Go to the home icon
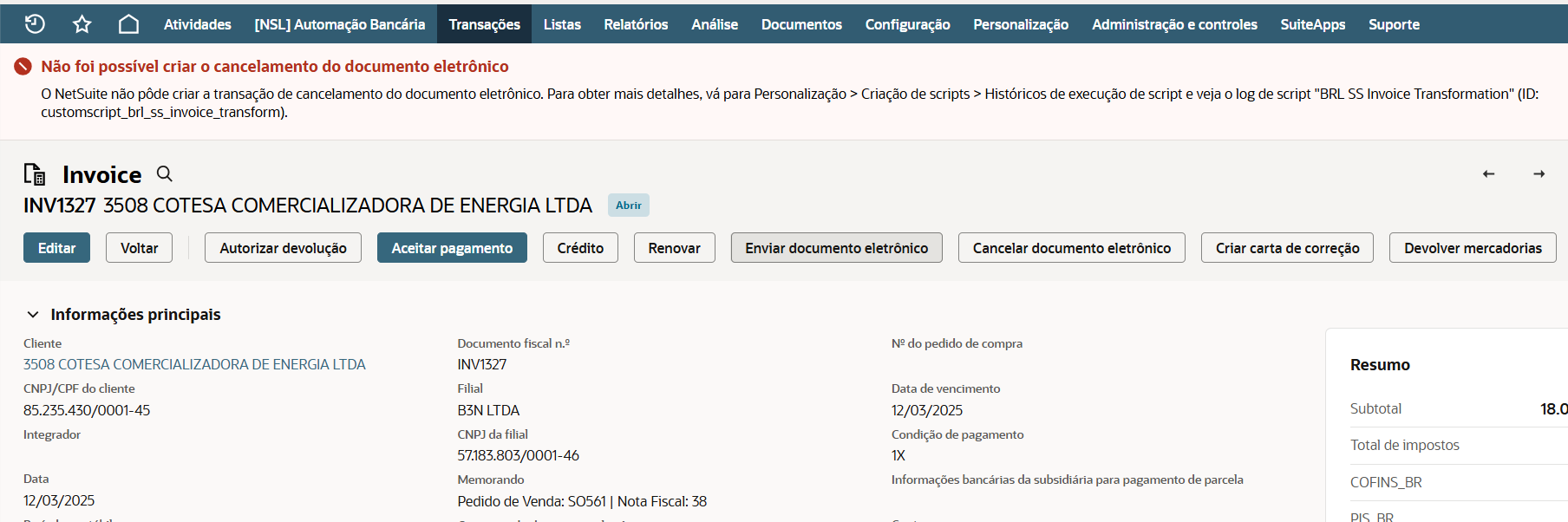1568x522 pixels. (128, 24)
